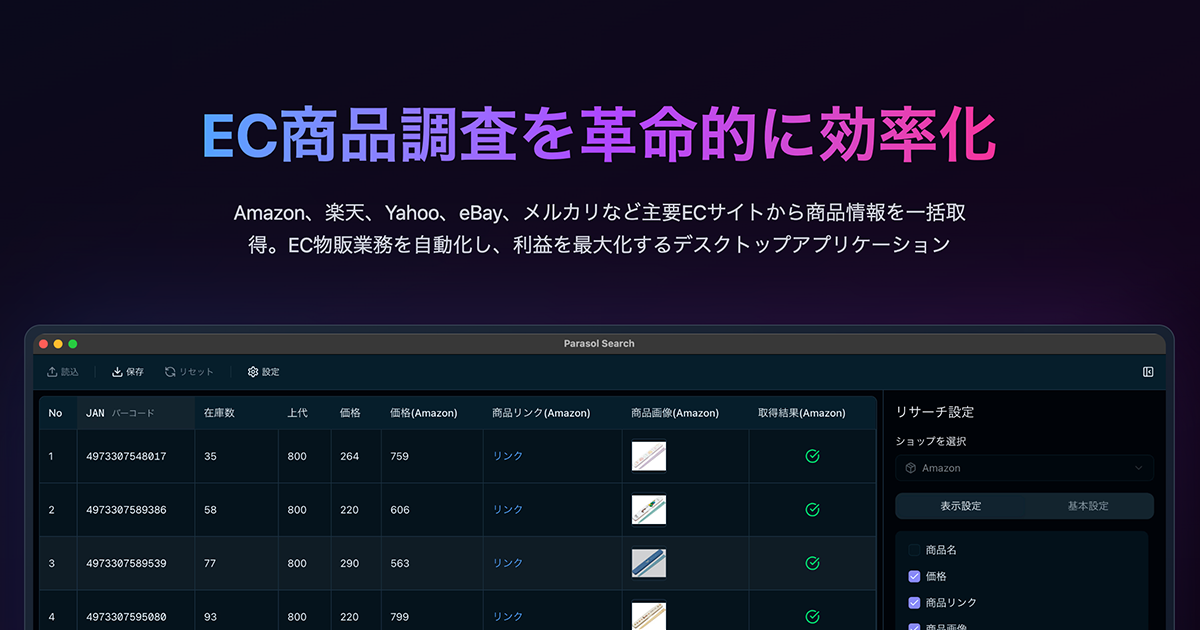Click the 保存 save toolbar button
Screen dimensions: 1200x630
click(x=128, y=372)
